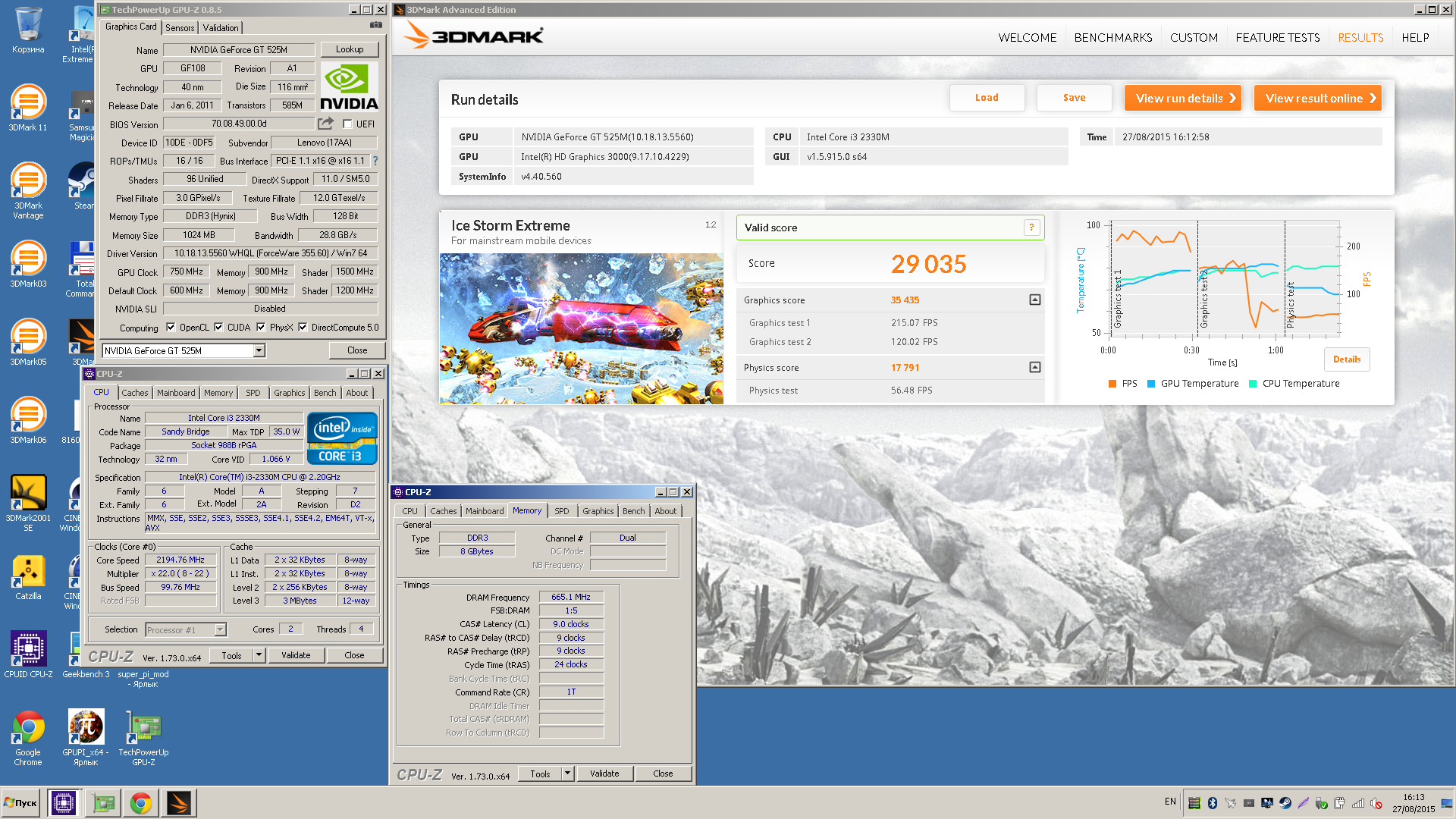Click the Valid score help question mark

tap(1031, 227)
